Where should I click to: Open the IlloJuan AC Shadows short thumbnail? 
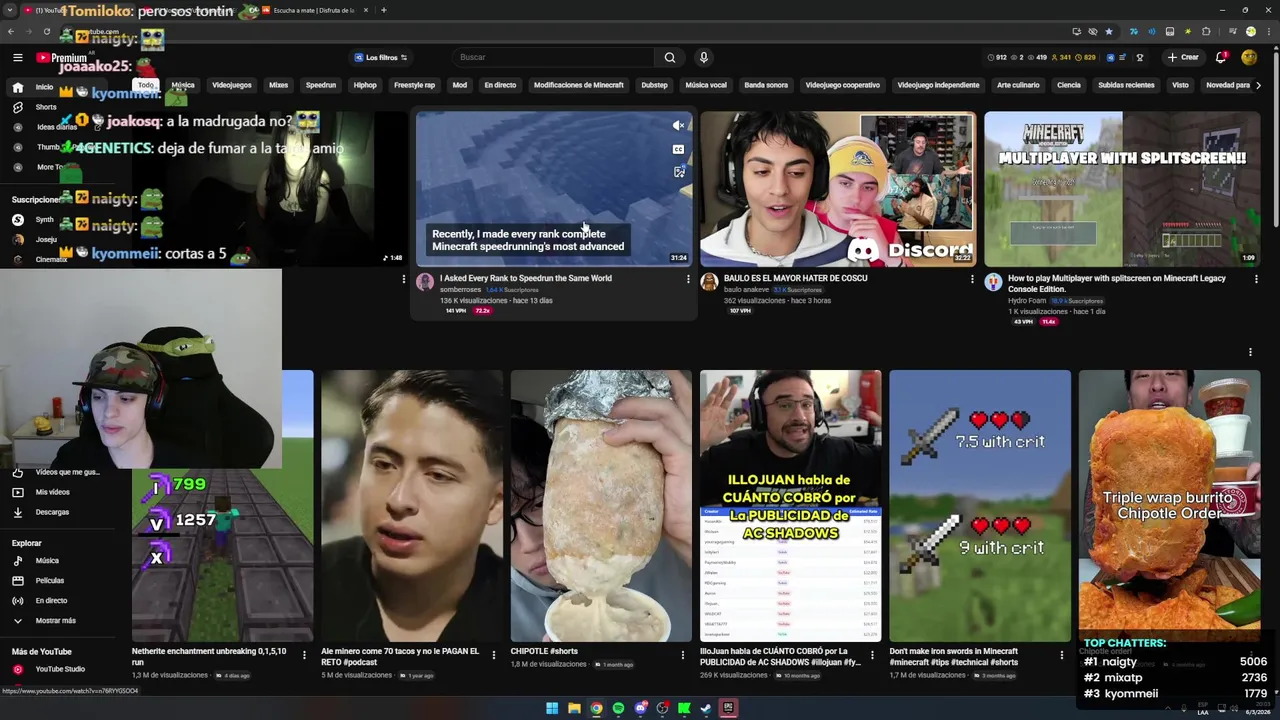(x=790, y=506)
